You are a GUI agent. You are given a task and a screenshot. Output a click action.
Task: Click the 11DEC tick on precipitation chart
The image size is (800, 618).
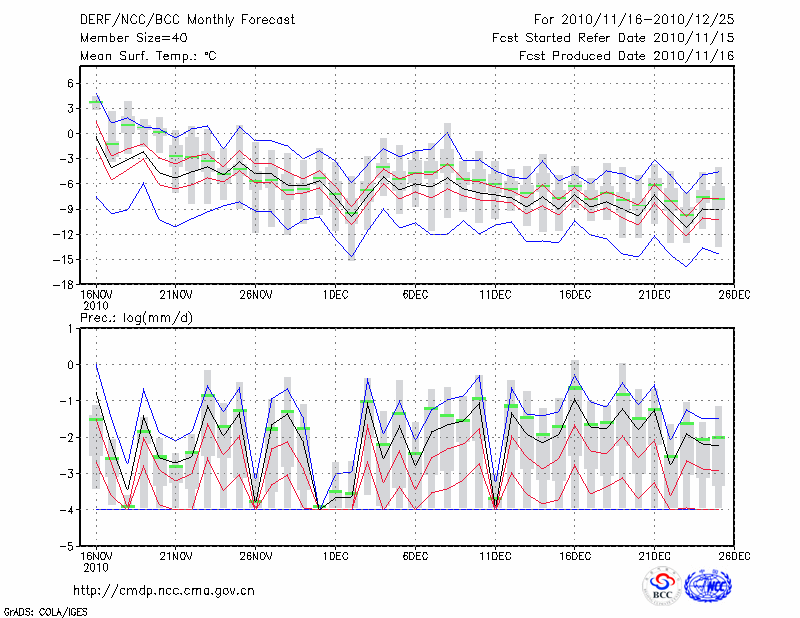coord(495,556)
